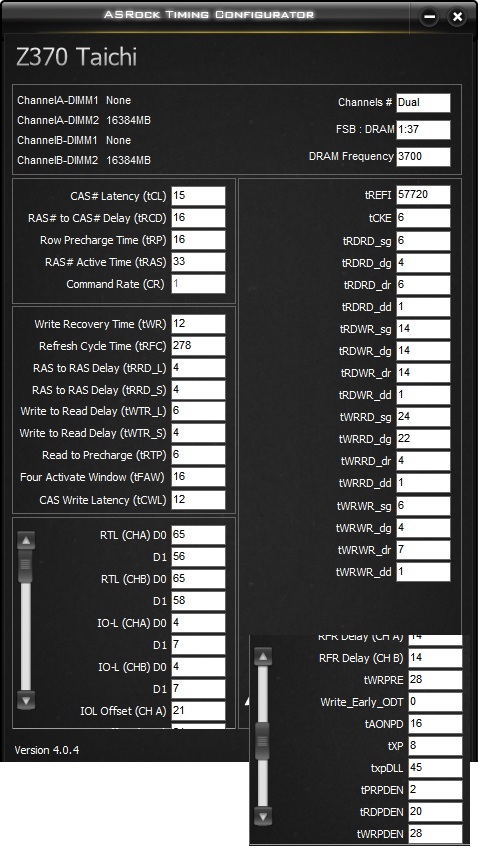The width and height of the screenshot is (492, 864).
Task: Grab the scrollbar thumb beside tXP
Action: coord(263,741)
